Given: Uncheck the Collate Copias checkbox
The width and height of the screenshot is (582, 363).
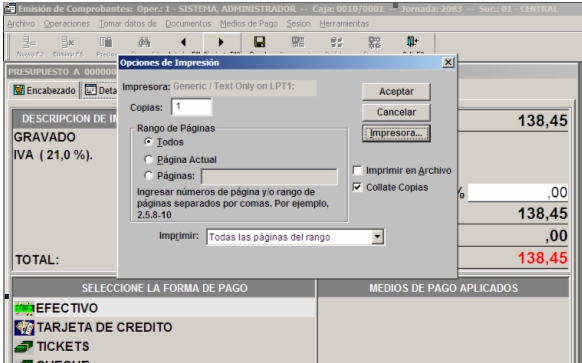Looking at the screenshot, I should 357,187.
